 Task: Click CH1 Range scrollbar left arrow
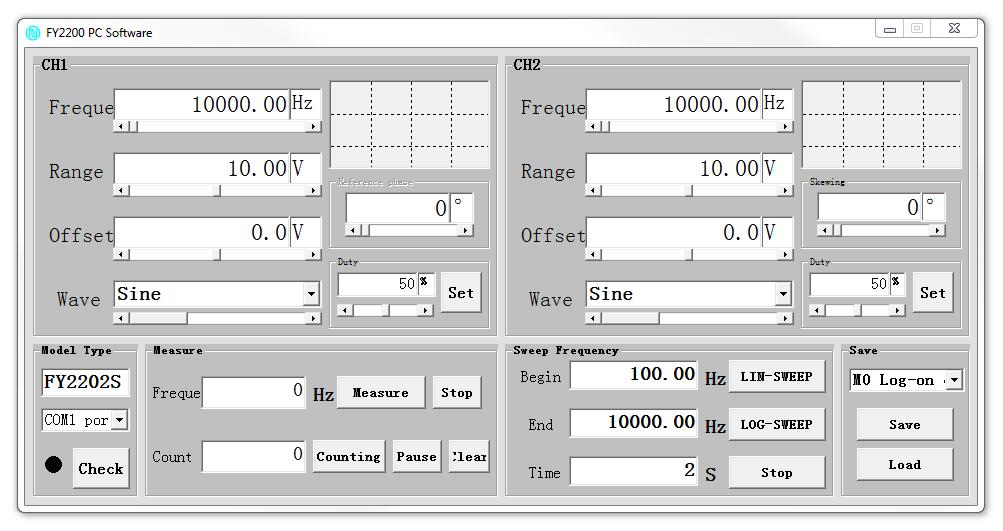point(121,191)
